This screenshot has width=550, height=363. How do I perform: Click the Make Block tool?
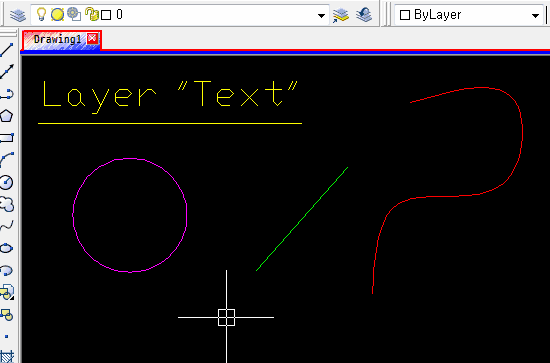click(7, 315)
